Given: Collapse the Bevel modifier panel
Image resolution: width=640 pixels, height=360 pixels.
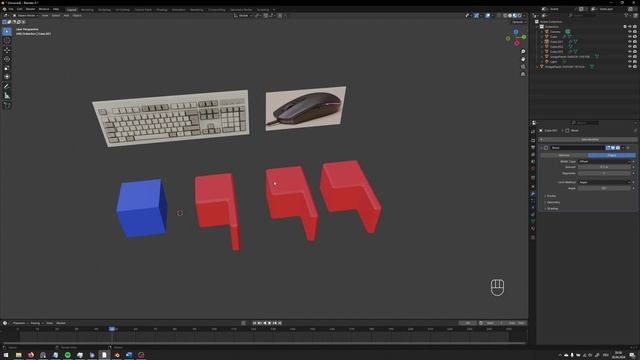Looking at the screenshot, I should (x=542, y=148).
